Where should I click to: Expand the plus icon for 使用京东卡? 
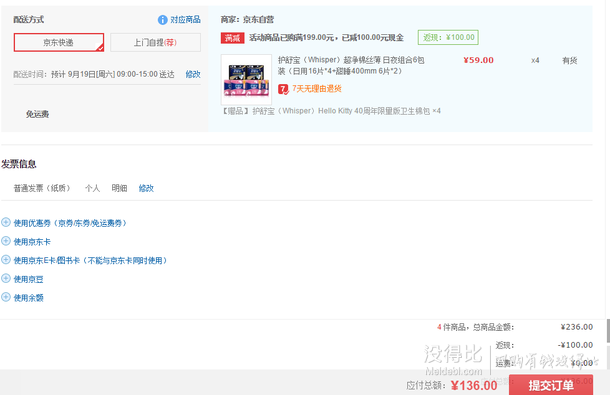pyautogui.click(x=6, y=241)
